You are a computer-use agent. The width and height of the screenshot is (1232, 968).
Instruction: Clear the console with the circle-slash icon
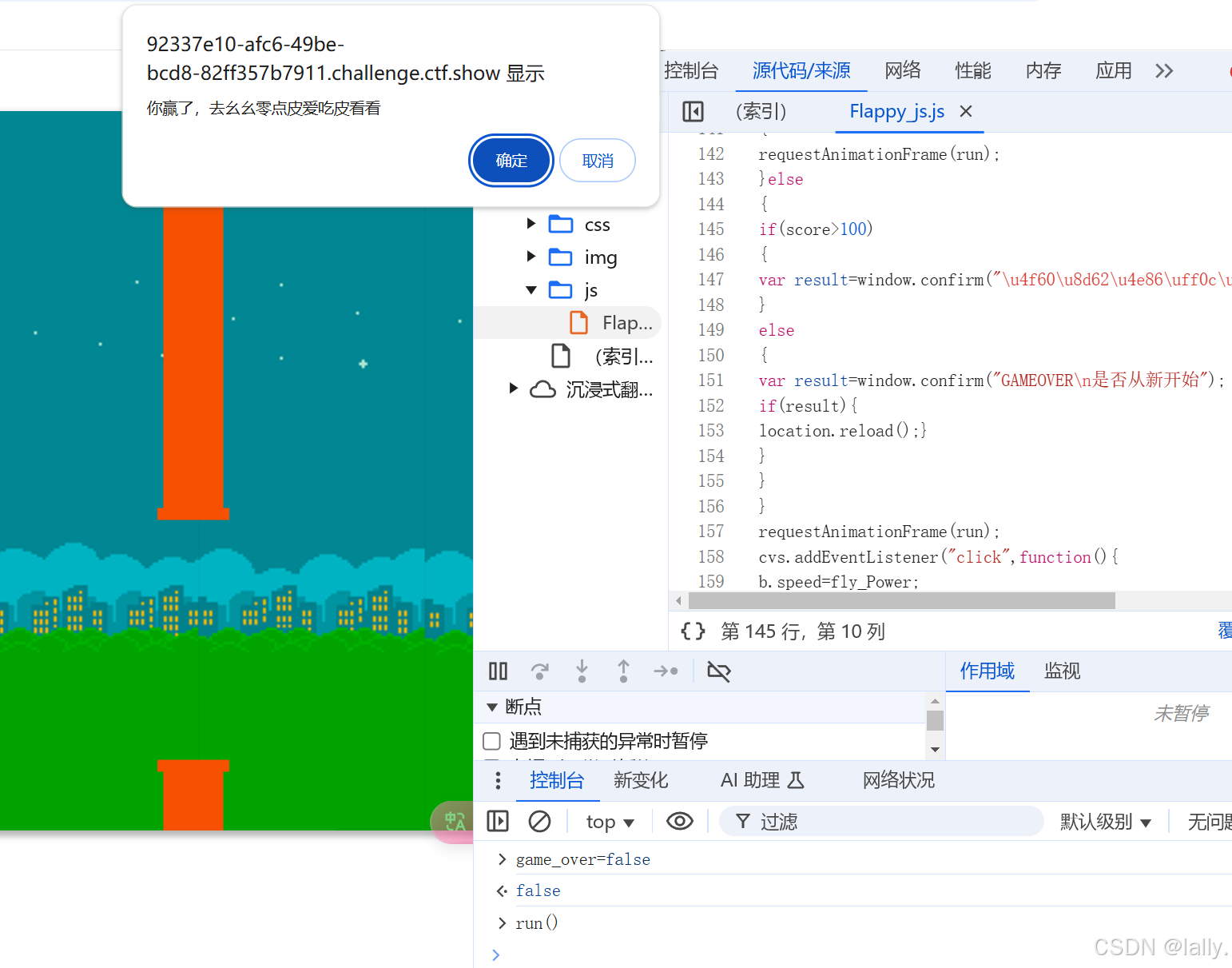[540, 821]
